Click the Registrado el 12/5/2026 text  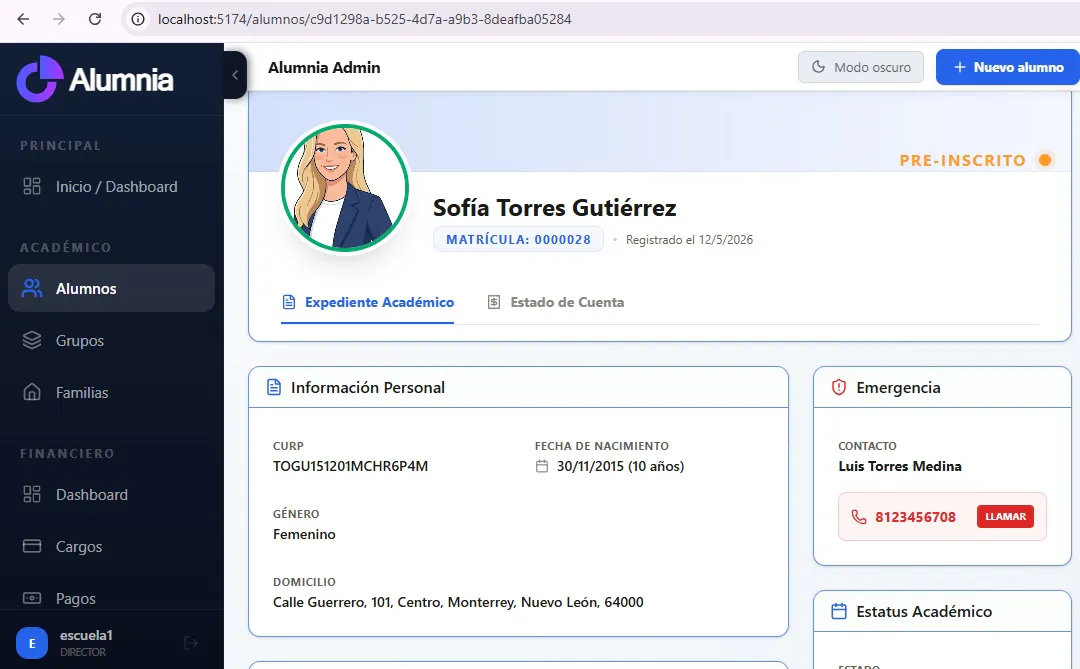click(689, 240)
